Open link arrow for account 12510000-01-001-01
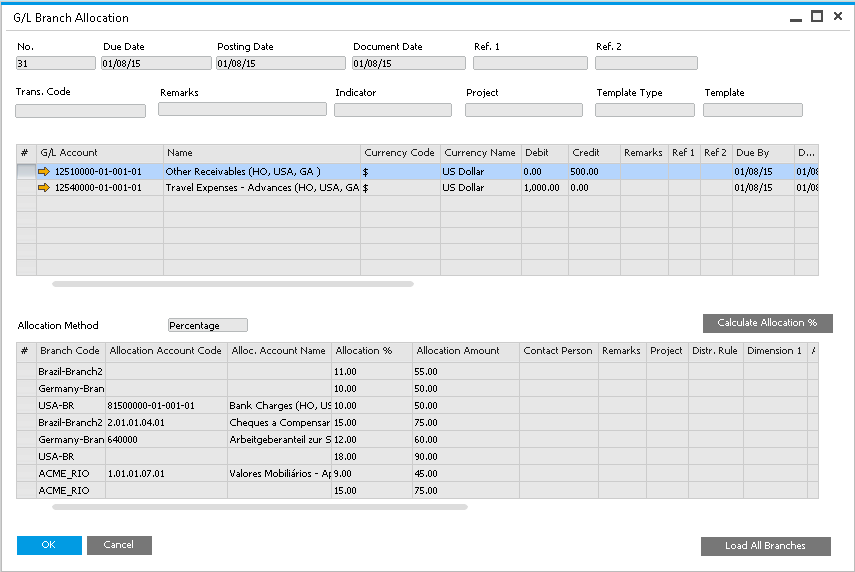 (x=44, y=172)
